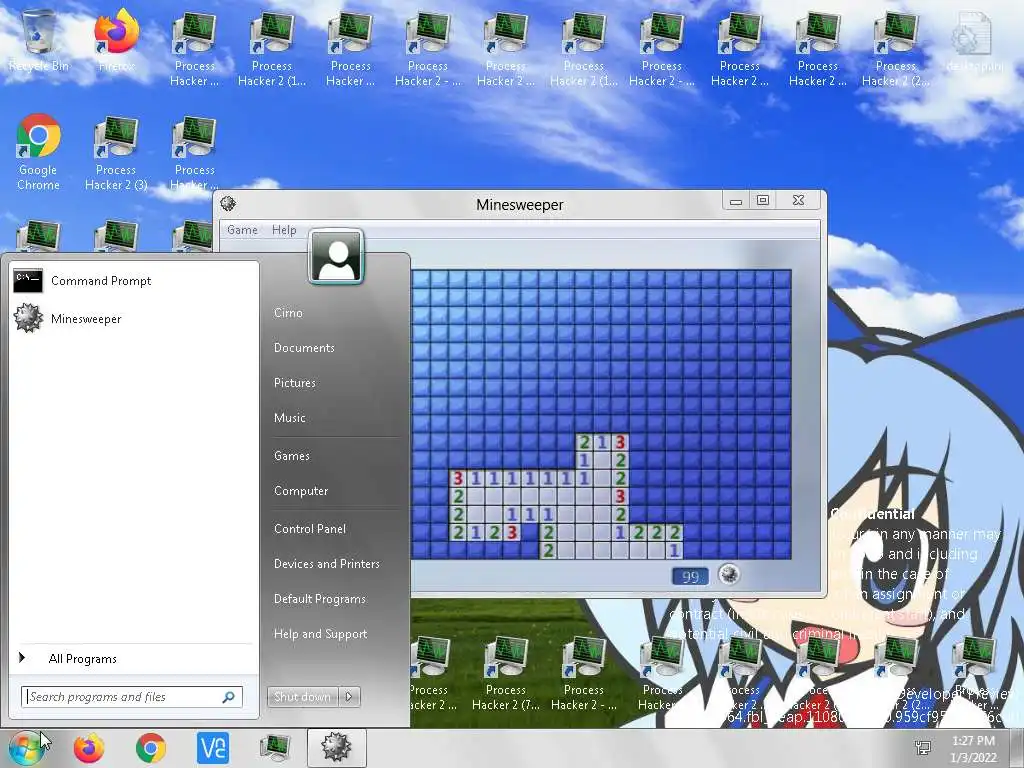1024x768 pixels.
Task: Select the Firefox desktop shortcut
Action: pyautogui.click(x=116, y=40)
